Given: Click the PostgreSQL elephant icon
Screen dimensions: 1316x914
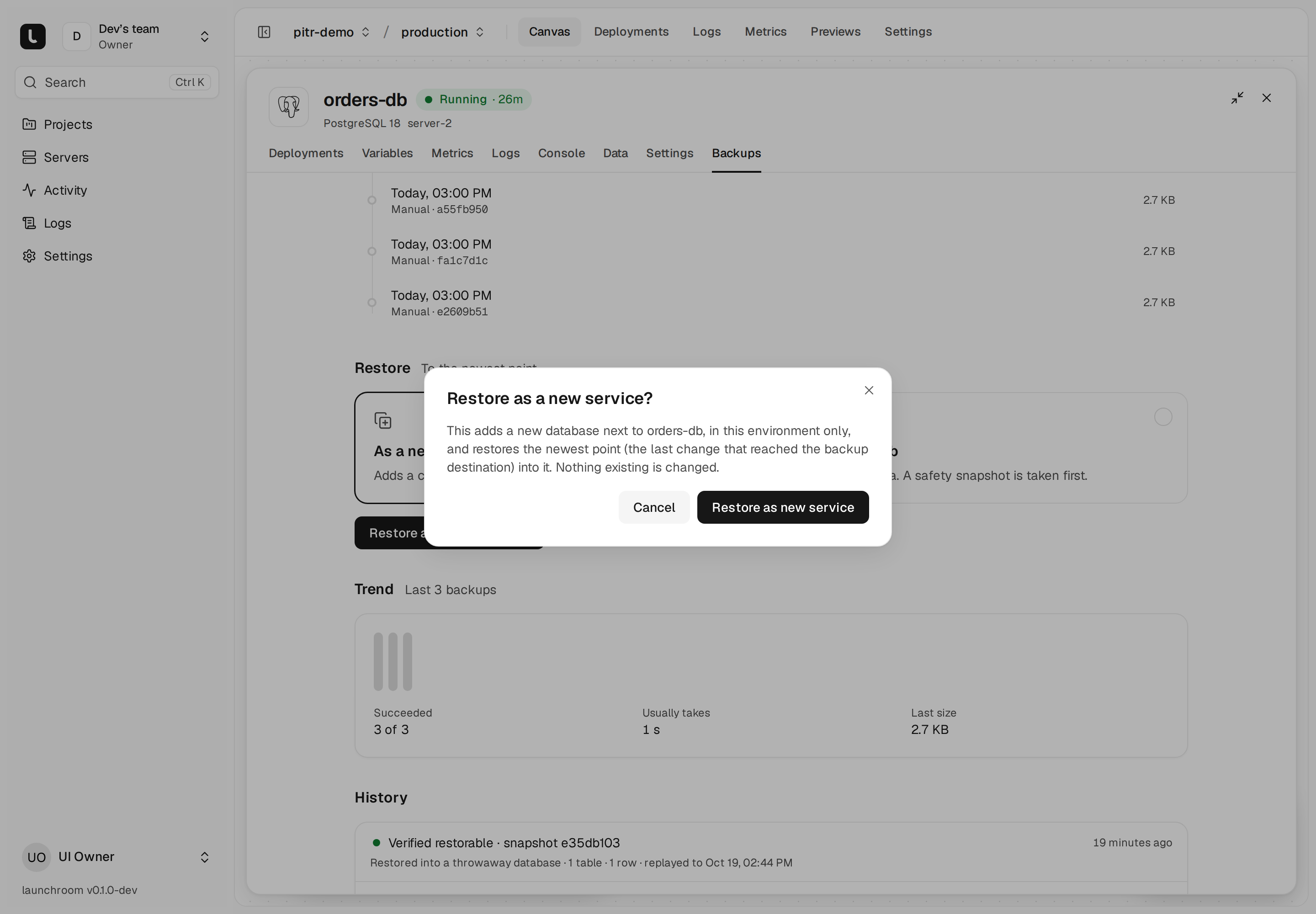Looking at the screenshot, I should click(x=289, y=107).
